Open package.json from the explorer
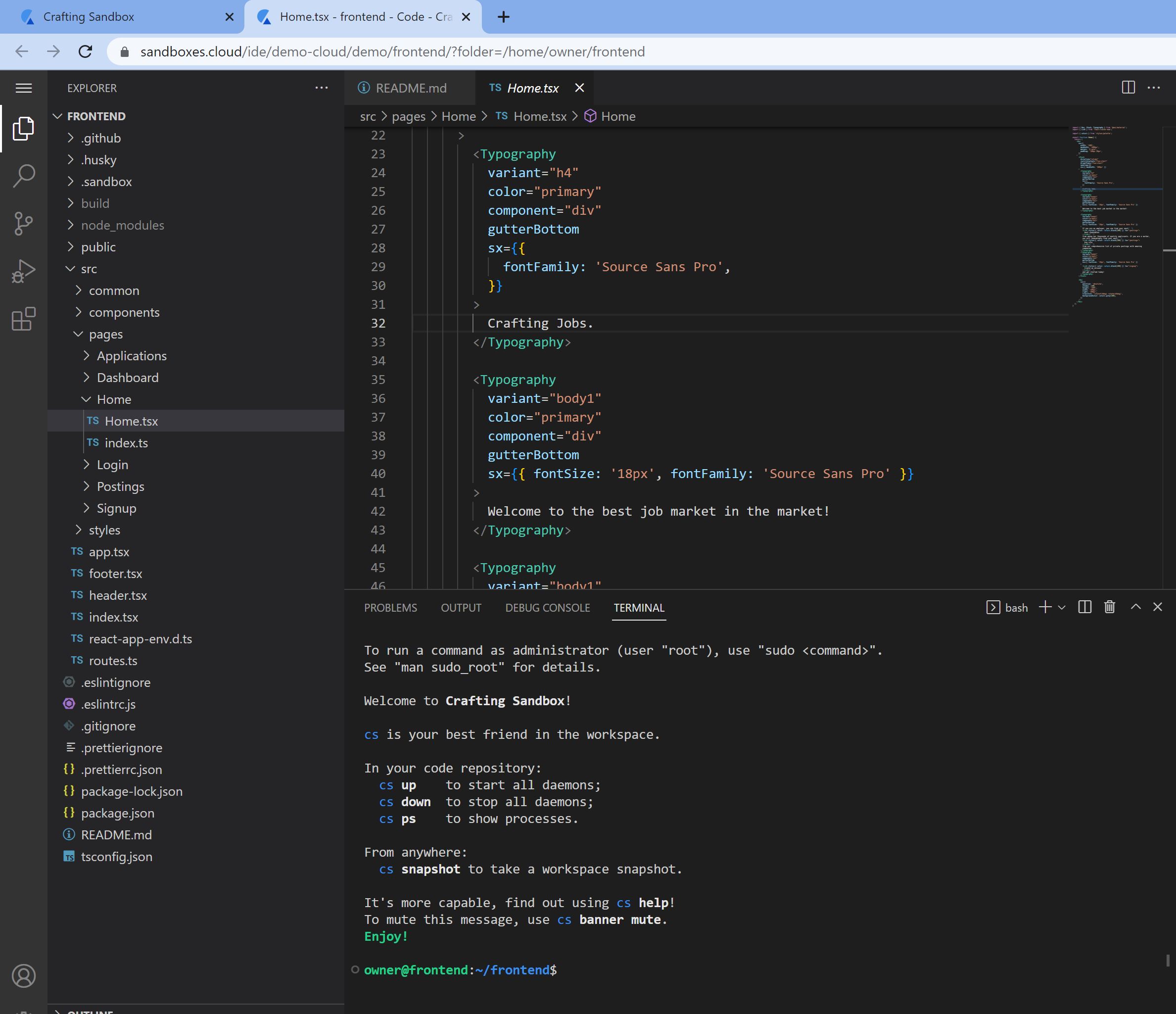This screenshot has height=1014, width=1176. 117,813
